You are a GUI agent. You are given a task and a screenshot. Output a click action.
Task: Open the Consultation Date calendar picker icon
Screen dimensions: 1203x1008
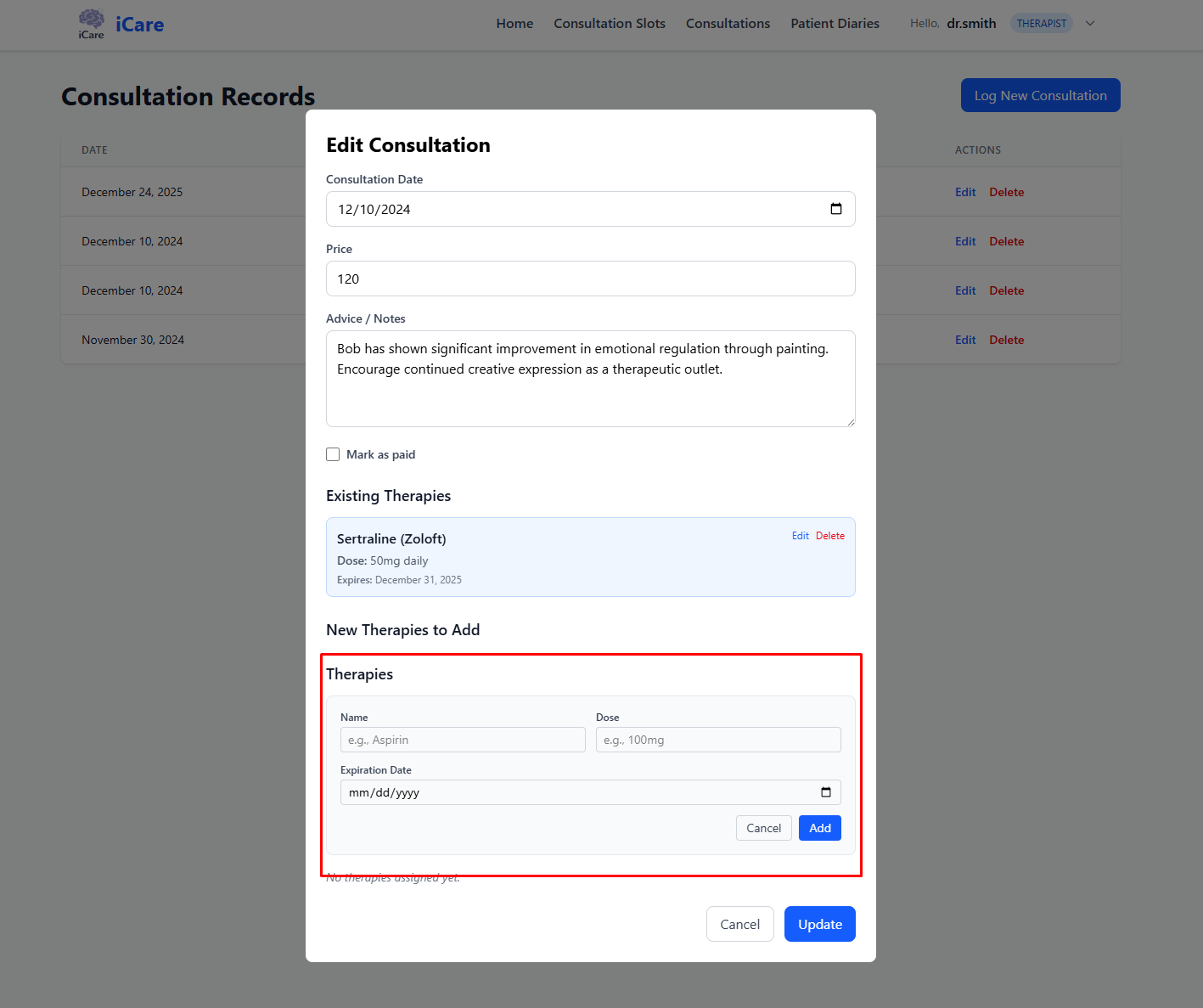[835, 209]
